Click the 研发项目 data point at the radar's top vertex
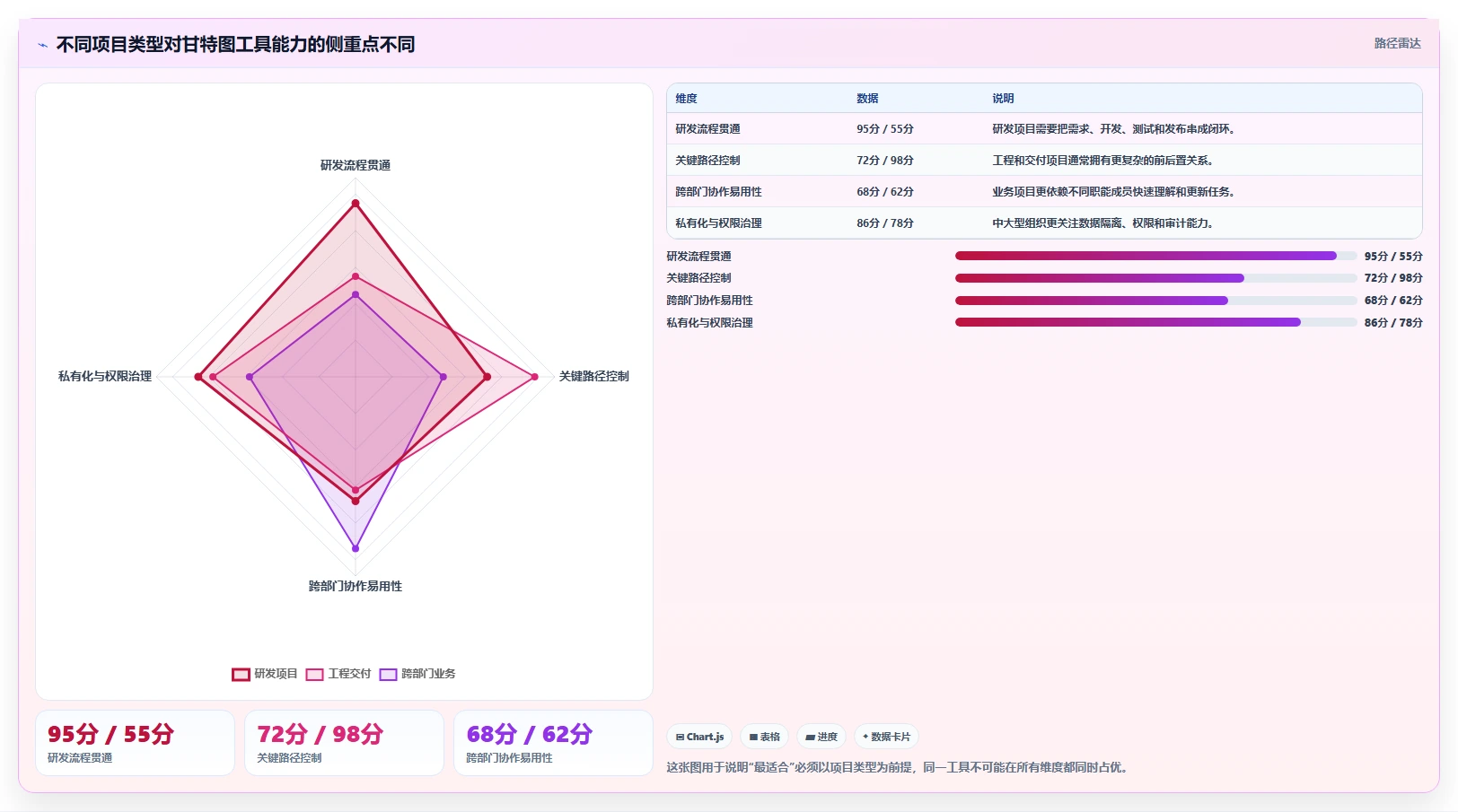Screen dimensions: 1458x812 coord(356,204)
